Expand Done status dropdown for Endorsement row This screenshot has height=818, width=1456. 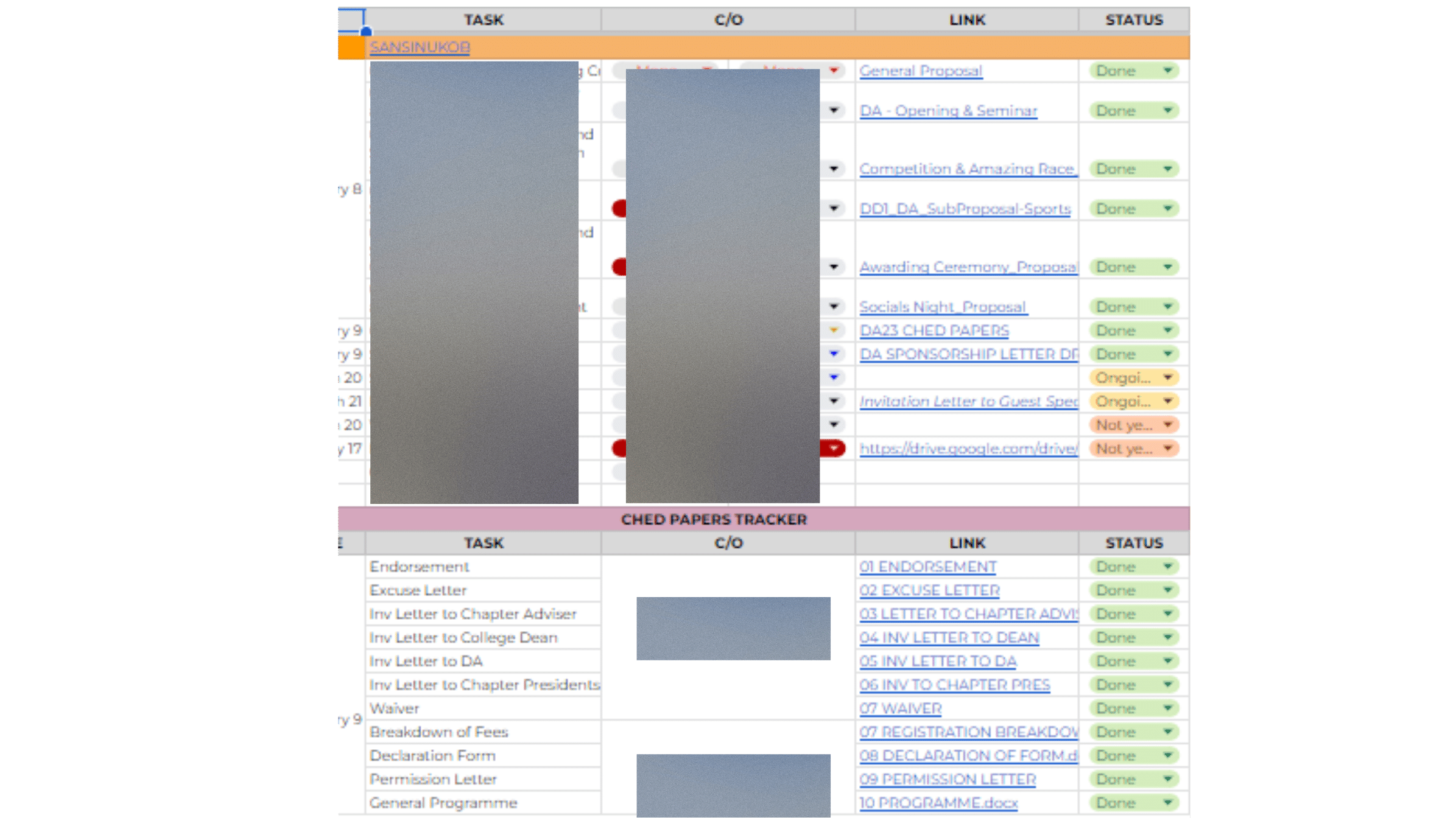pos(1167,567)
